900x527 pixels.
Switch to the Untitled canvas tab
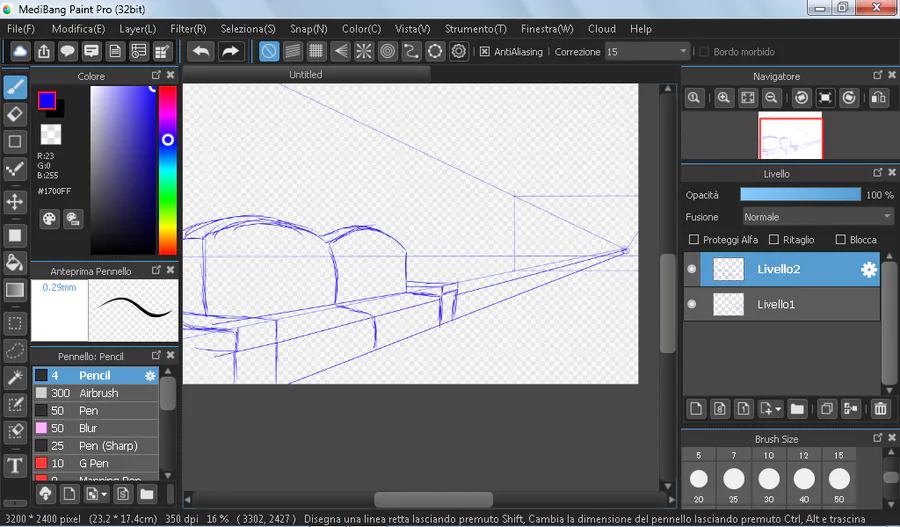tap(306, 75)
